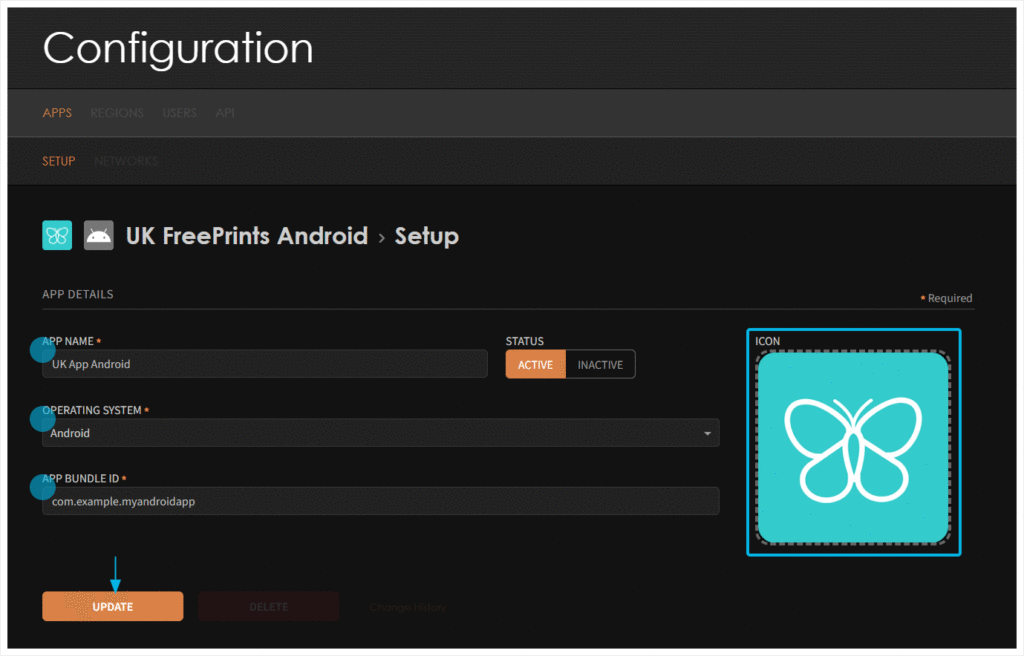This screenshot has height=656, width=1024.
Task: Open the Change History link
Action: pos(408,607)
